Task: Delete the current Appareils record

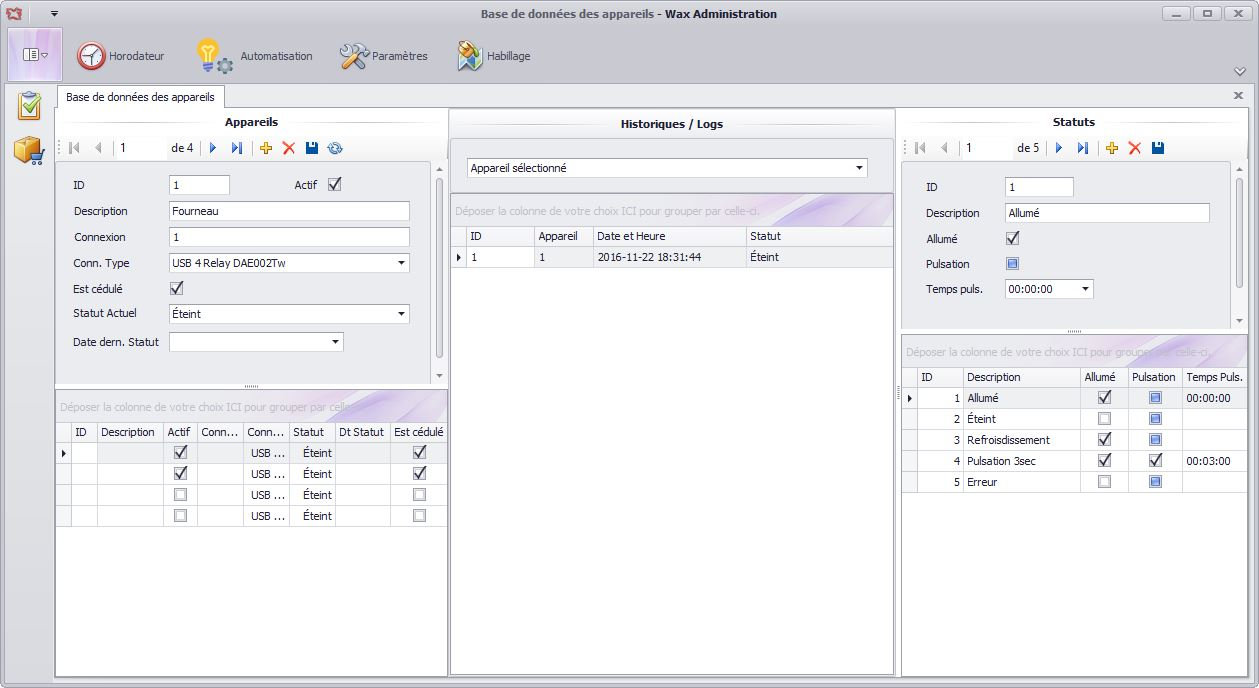Action: coord(289,148)
